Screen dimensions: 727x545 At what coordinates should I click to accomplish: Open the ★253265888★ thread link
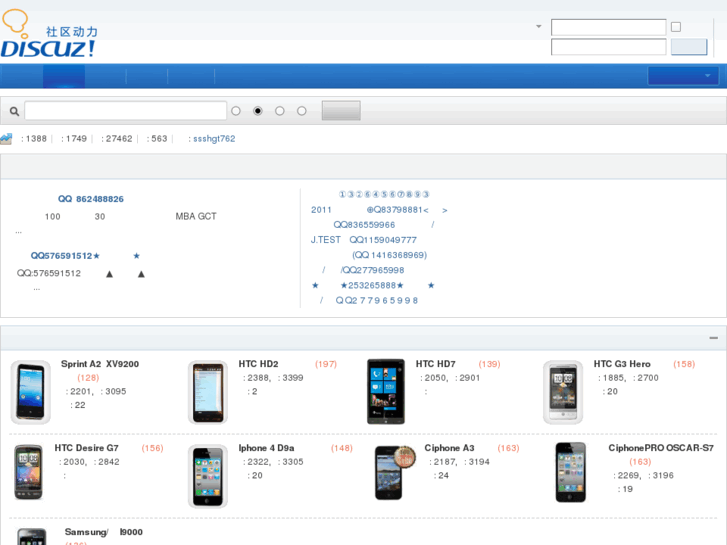pos(373,286)
